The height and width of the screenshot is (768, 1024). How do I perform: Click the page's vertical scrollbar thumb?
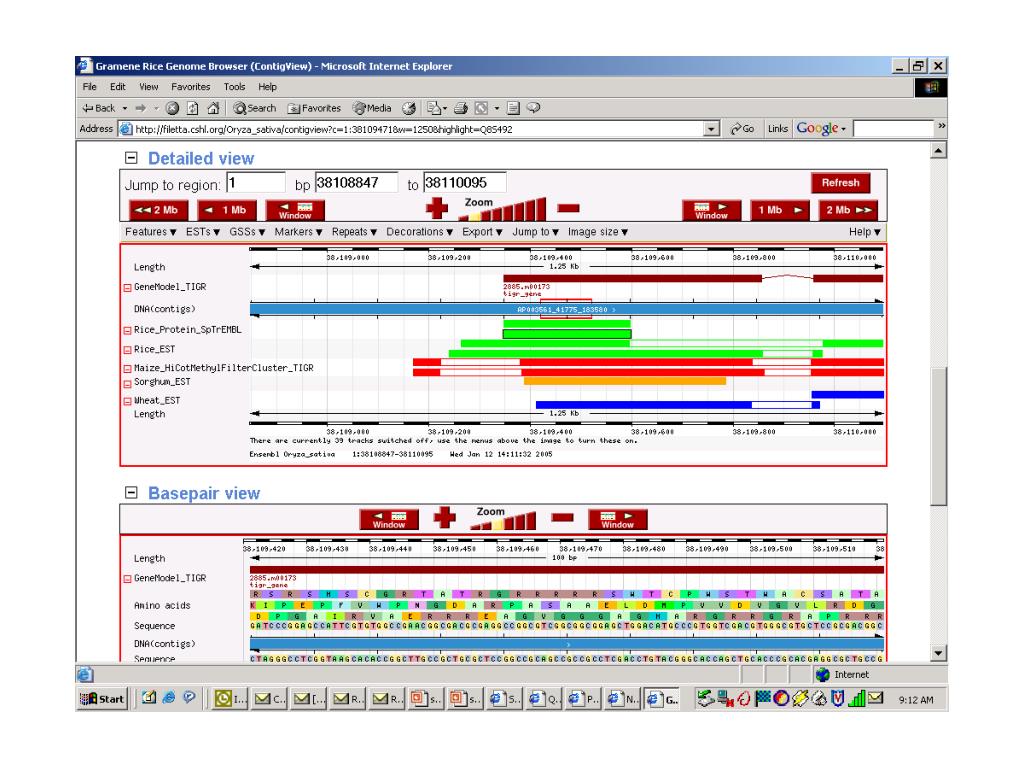[x=938, y=436]
